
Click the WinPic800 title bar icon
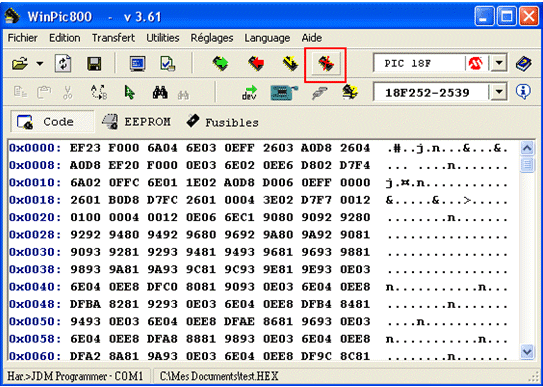coord(12,16)
